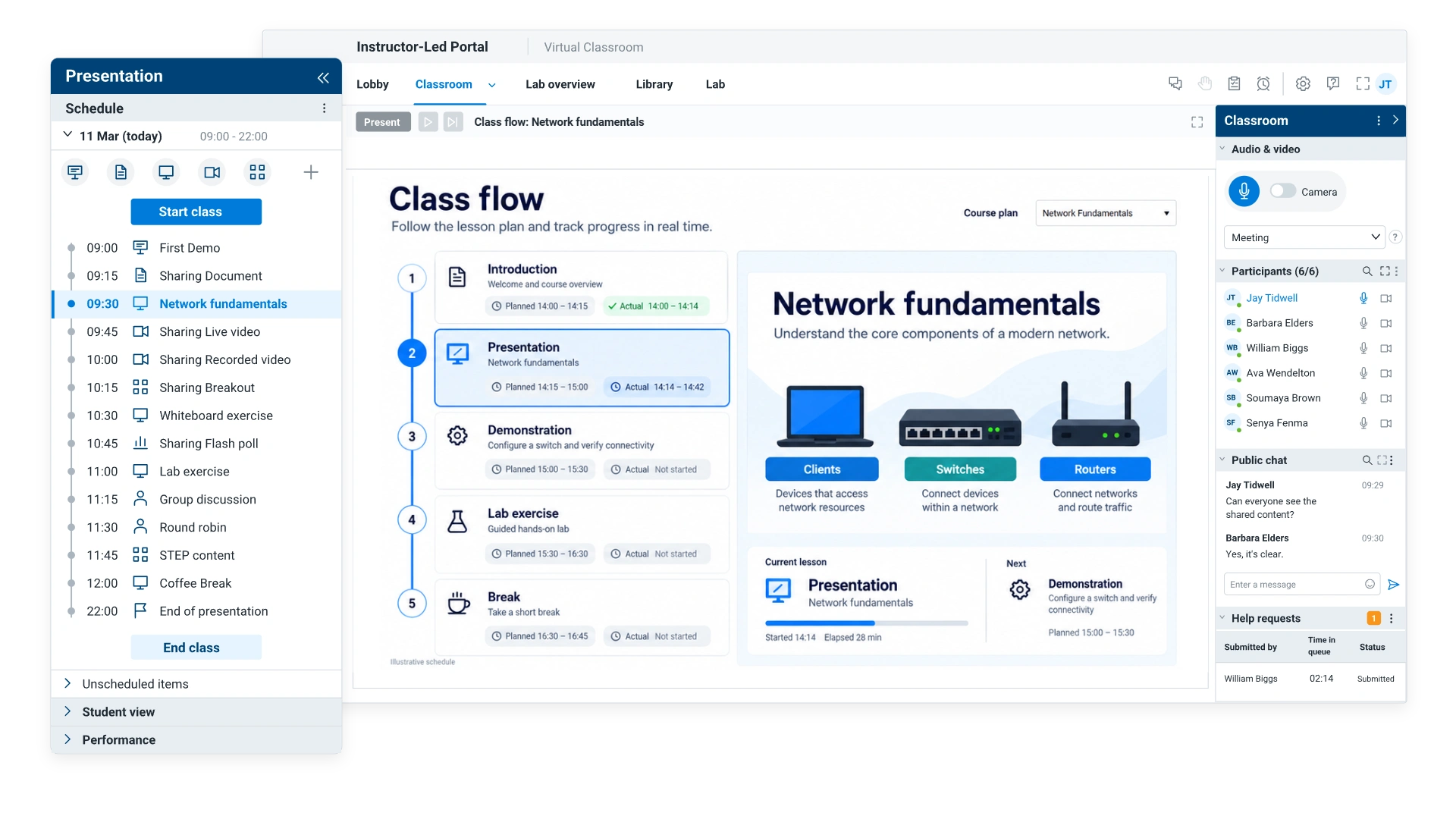Raise hand using the top toolbar icon

point(1205,83)
